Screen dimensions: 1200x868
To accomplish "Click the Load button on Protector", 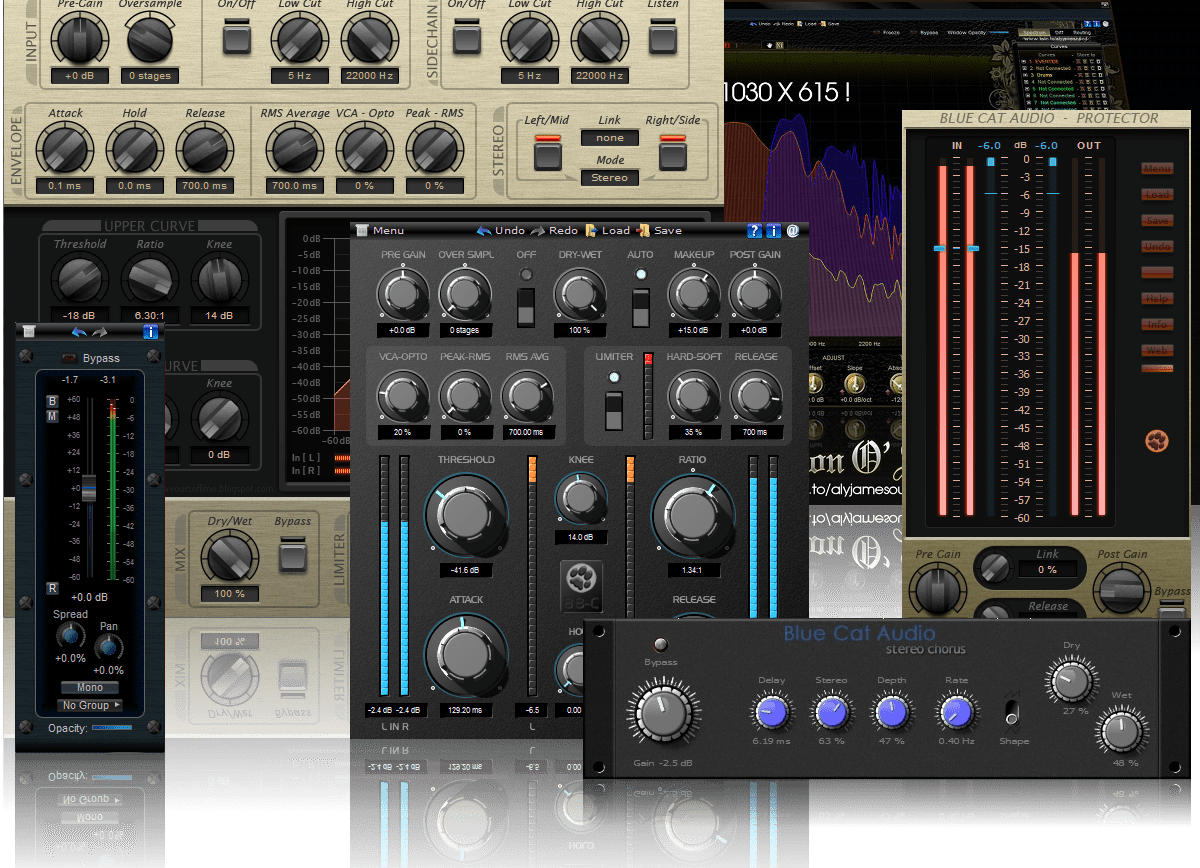I will pyautogui.click(x=1157, y=194).
